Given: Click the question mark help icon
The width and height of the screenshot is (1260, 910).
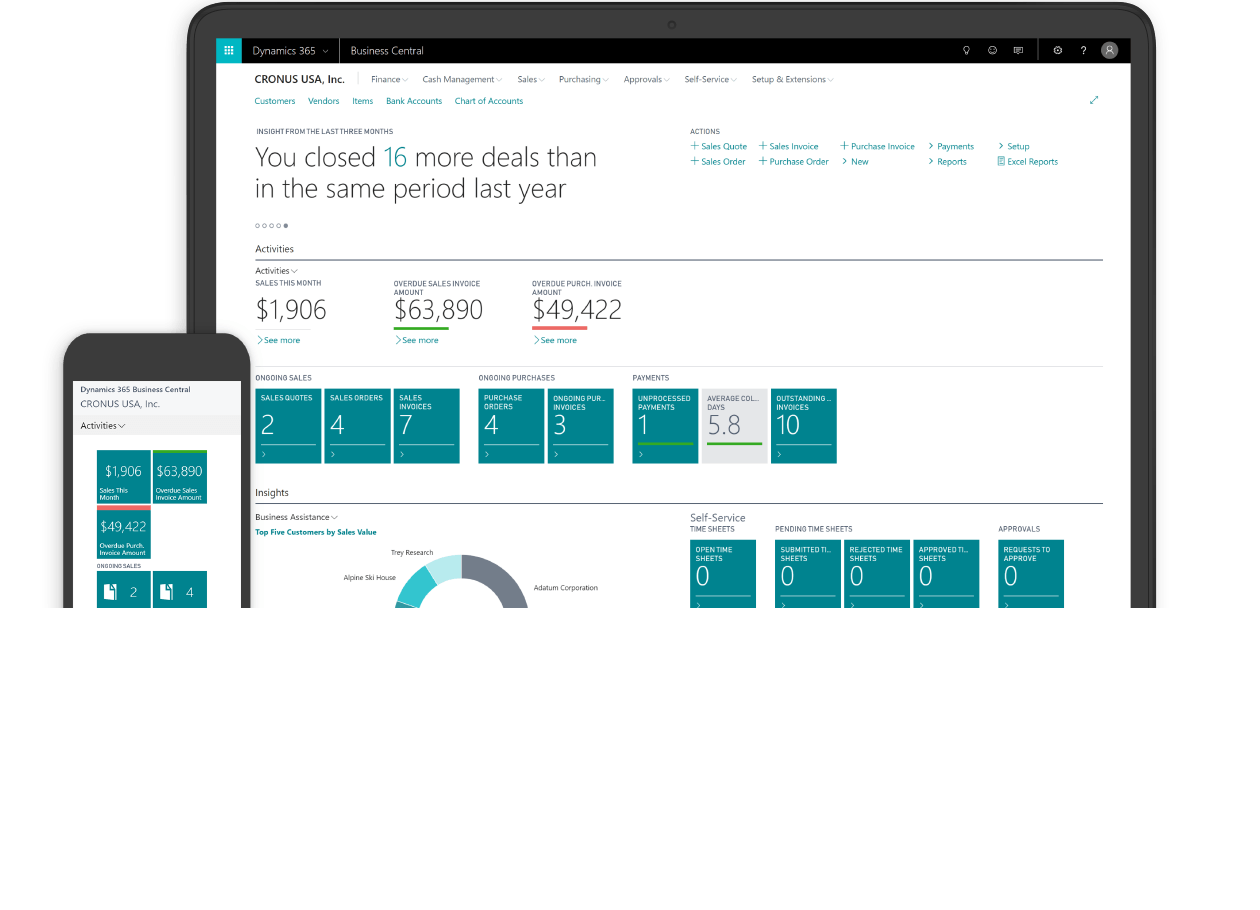Looking at the screenshot, I should pyautogui.click(x=1083, y=51).
